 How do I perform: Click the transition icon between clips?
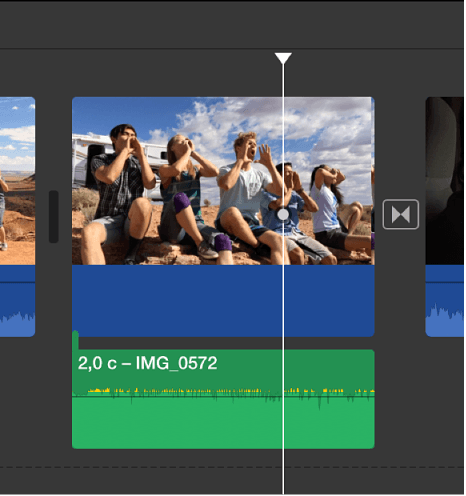[x=402, y=215]
